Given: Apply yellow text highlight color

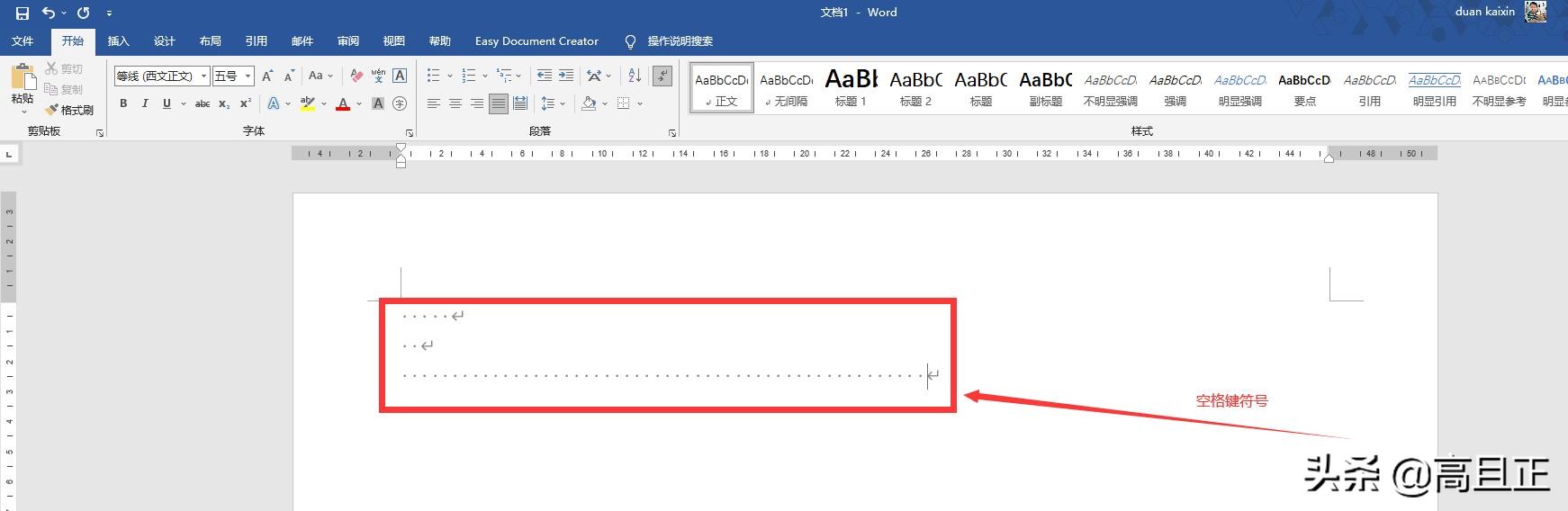Looking at the screenshot, I should pos(308,103).
